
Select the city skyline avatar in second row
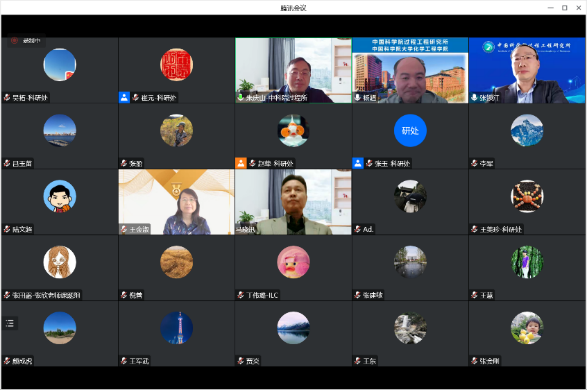tap(60, 131)
